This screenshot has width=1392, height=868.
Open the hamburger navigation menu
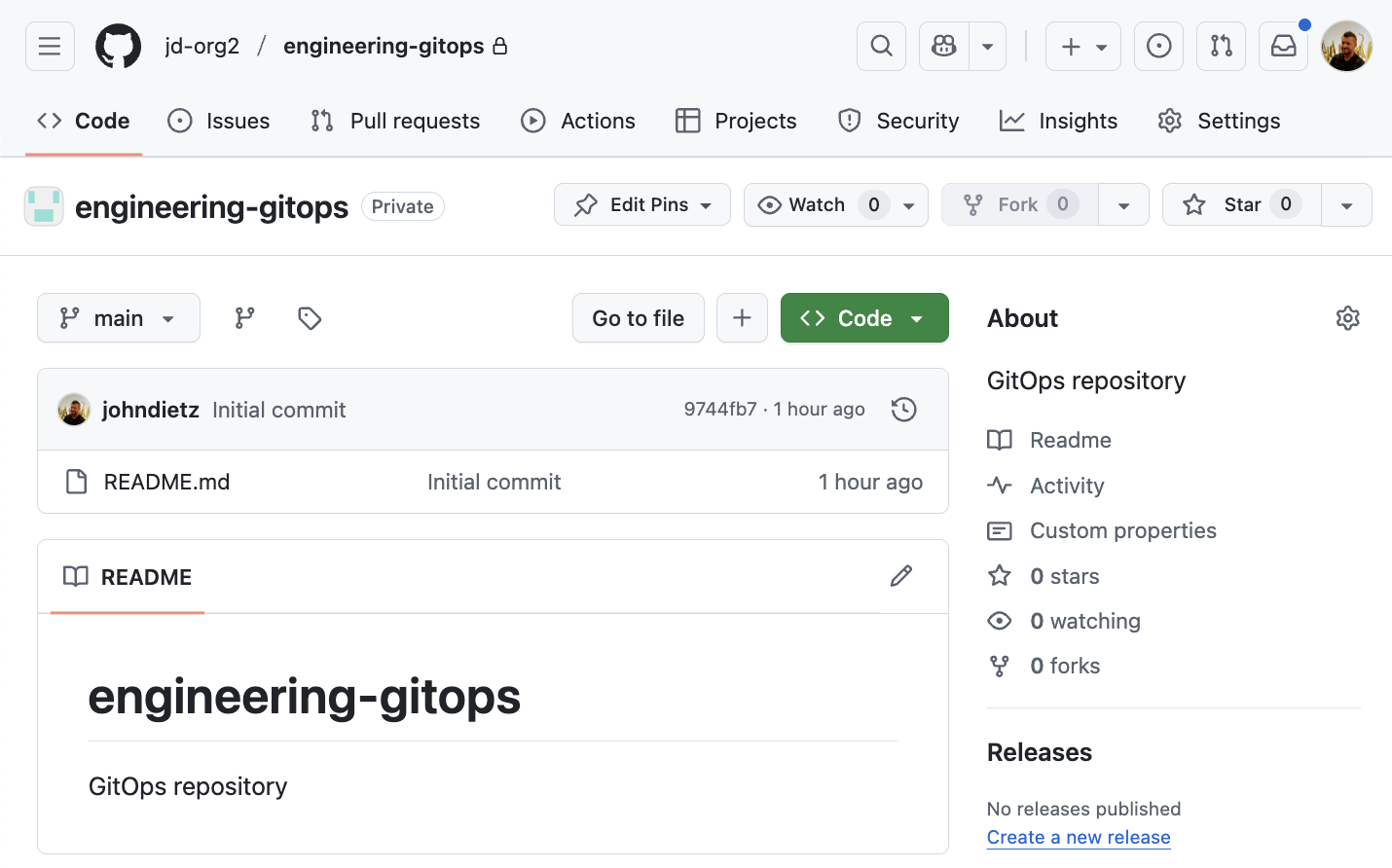tap(50, 46)
